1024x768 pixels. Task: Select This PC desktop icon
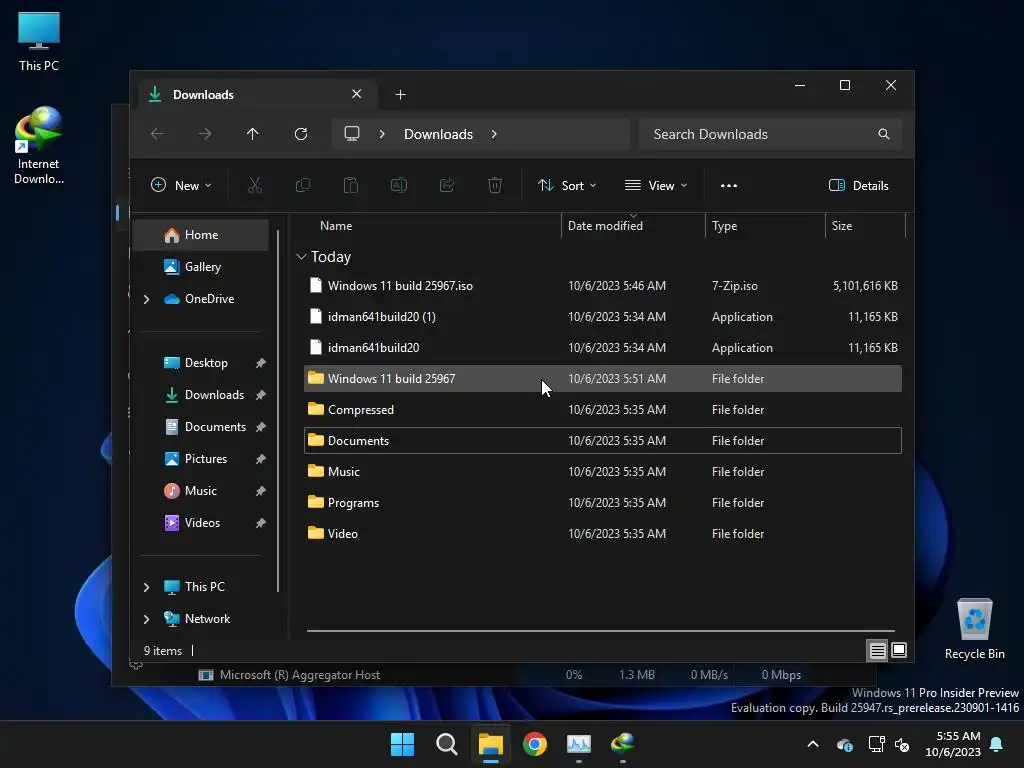(x=39, y=41)
